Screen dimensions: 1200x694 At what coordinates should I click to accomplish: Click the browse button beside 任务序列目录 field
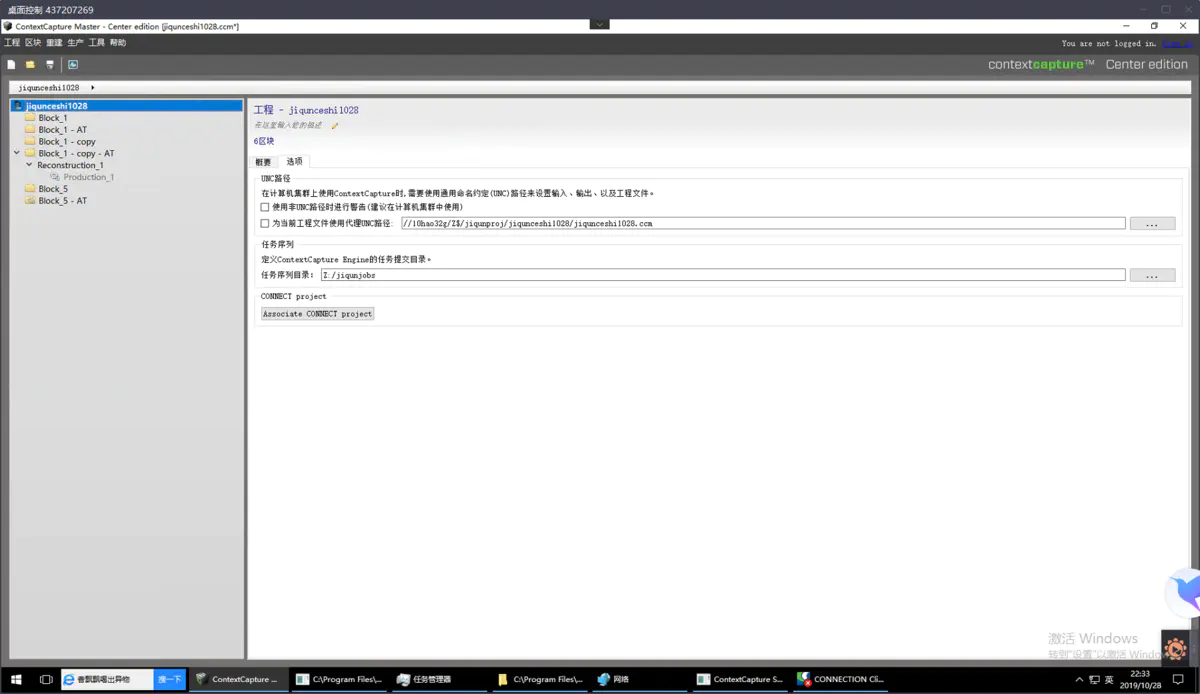[1152, 275]
